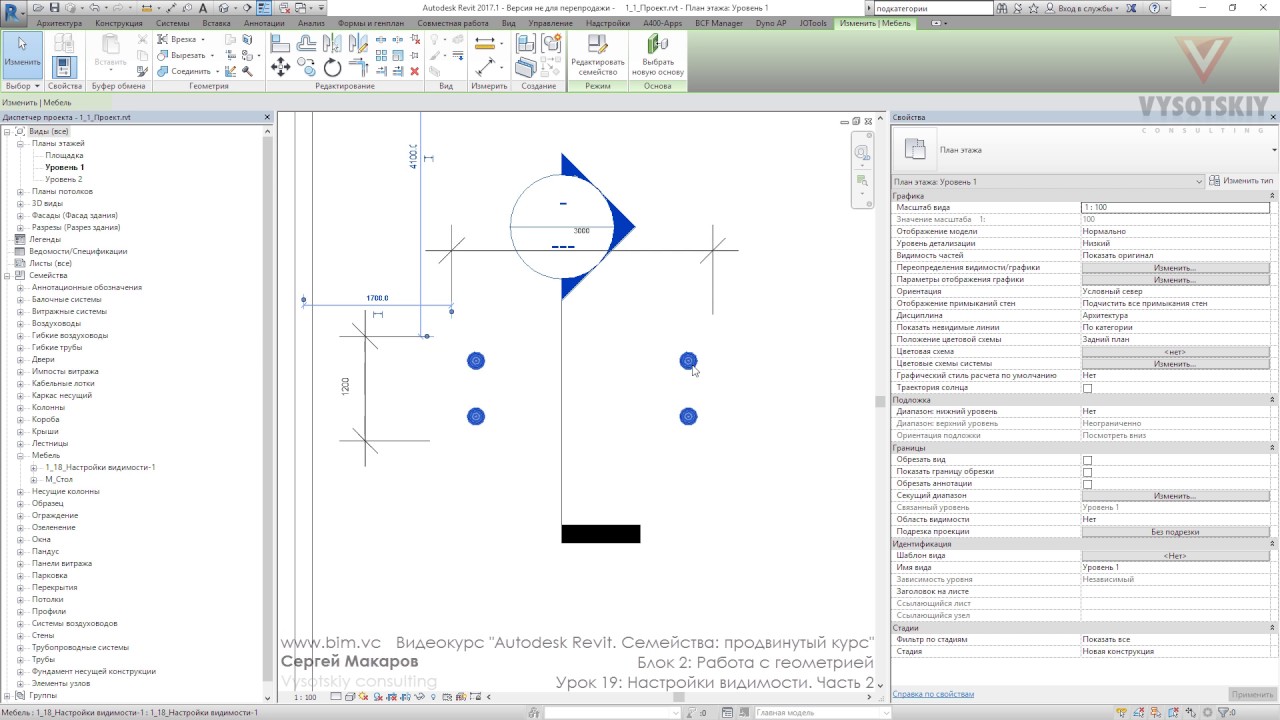This screenshot has height=720, width=1280.
Task: Expand the Двери family node
Action: pyautogui.click(x=20, y=359)
